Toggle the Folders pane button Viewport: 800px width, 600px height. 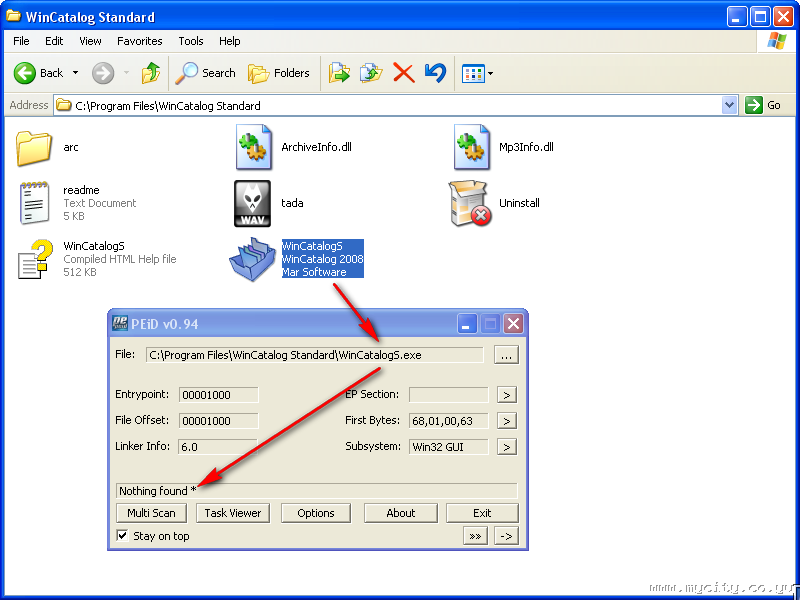pos(279,73)
